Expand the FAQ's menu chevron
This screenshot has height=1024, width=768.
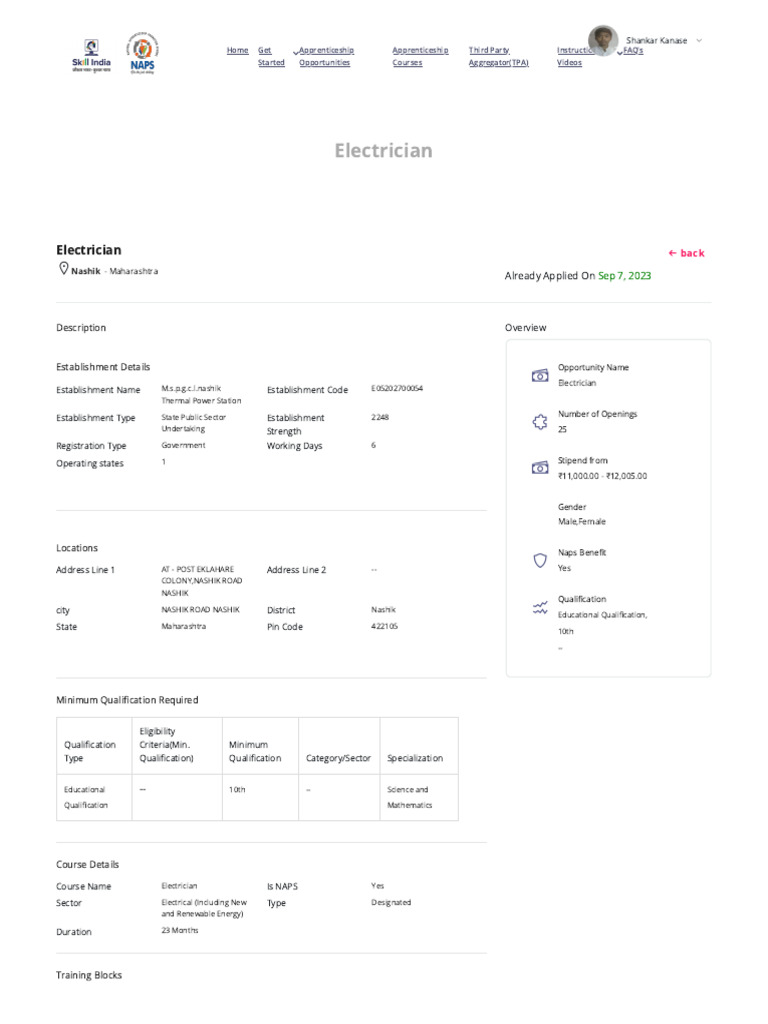[621, 51]
